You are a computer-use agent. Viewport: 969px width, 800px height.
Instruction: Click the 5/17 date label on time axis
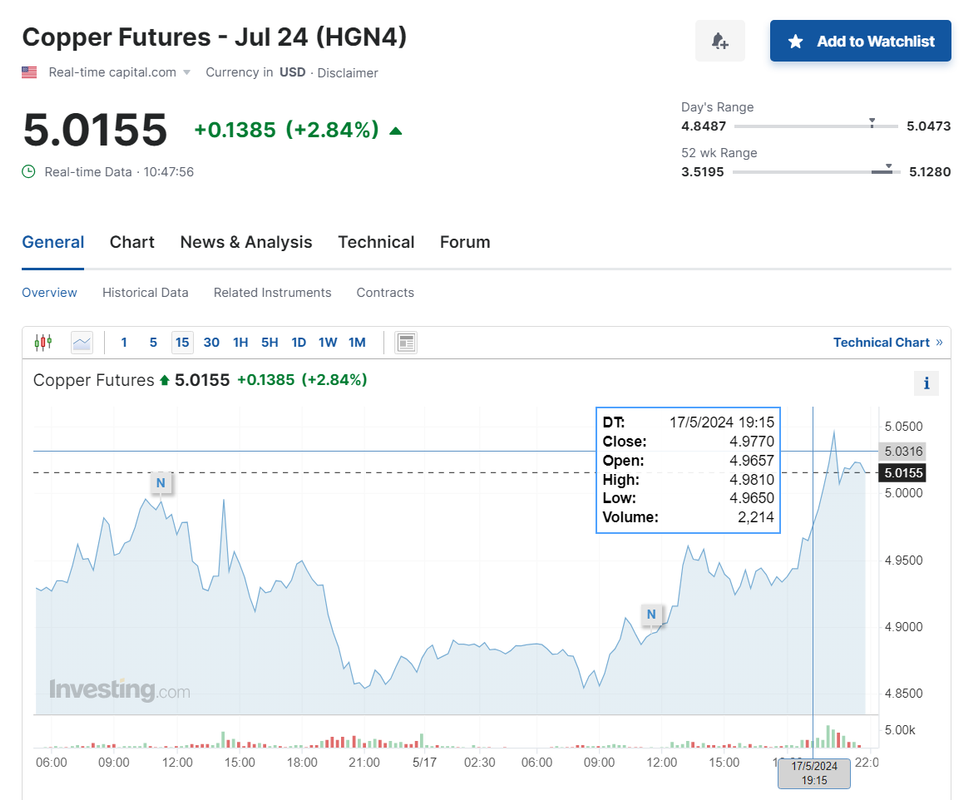coord(425,762)
